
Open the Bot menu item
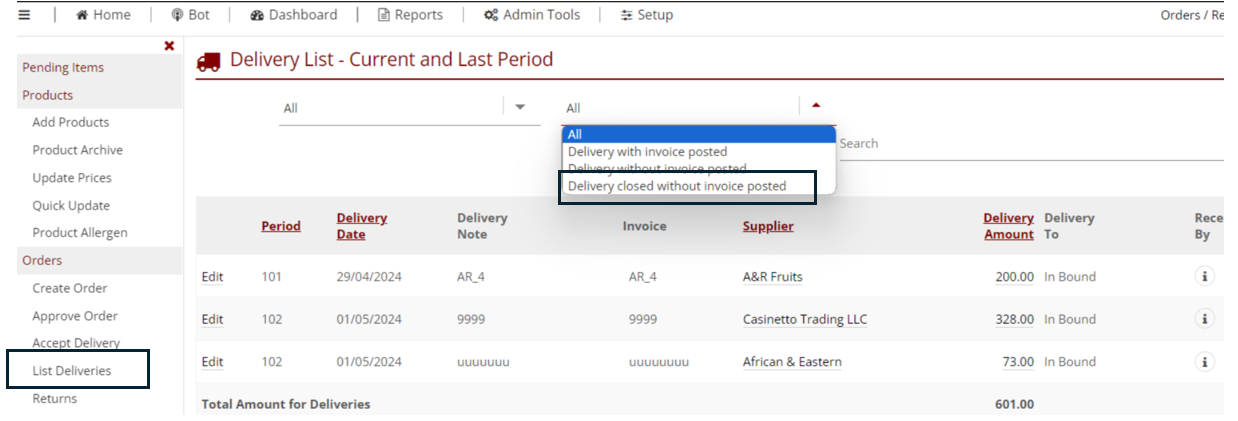coord(190,15)
